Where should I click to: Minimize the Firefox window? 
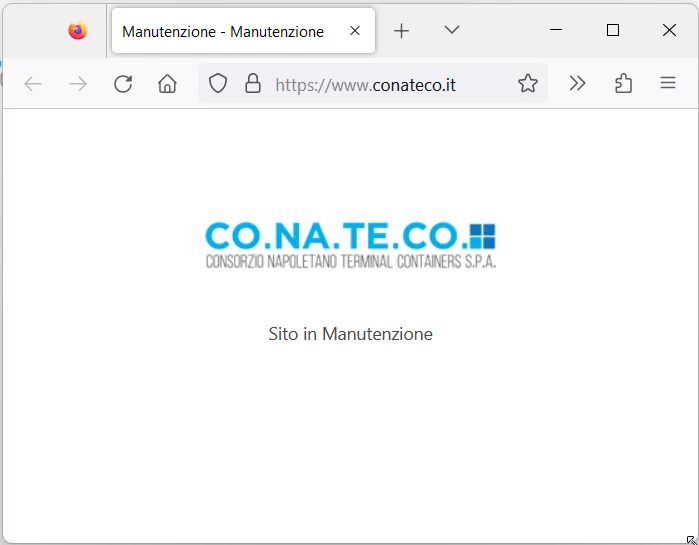tap(556, 31)
